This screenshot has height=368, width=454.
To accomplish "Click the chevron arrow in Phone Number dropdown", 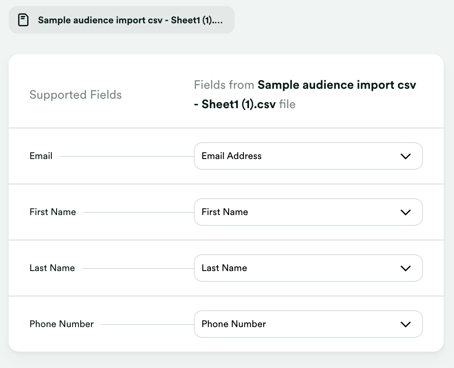I will tap(405, 324).
